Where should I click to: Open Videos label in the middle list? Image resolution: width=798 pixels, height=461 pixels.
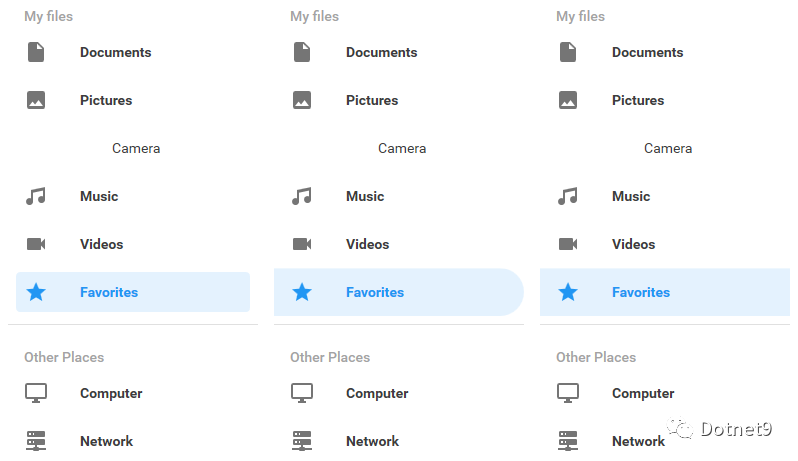coord(367,244)
